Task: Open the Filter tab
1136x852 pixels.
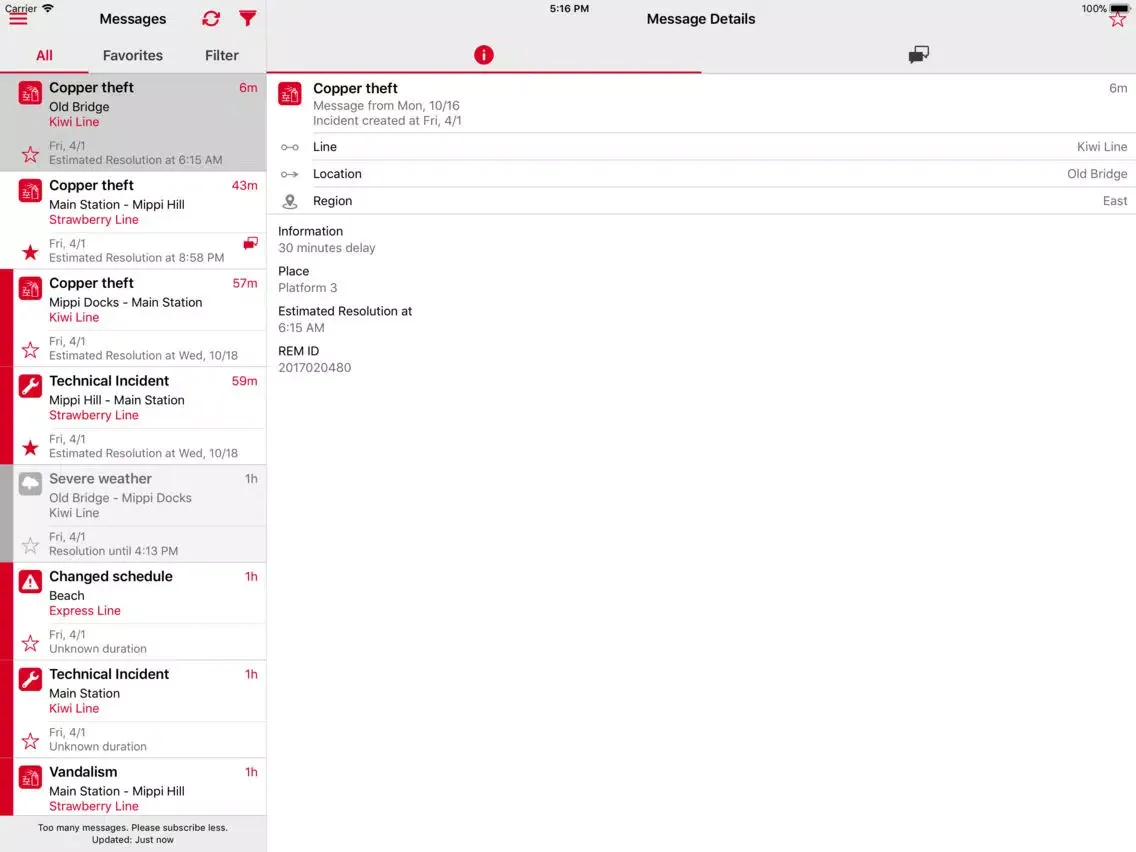Action: 222,56
